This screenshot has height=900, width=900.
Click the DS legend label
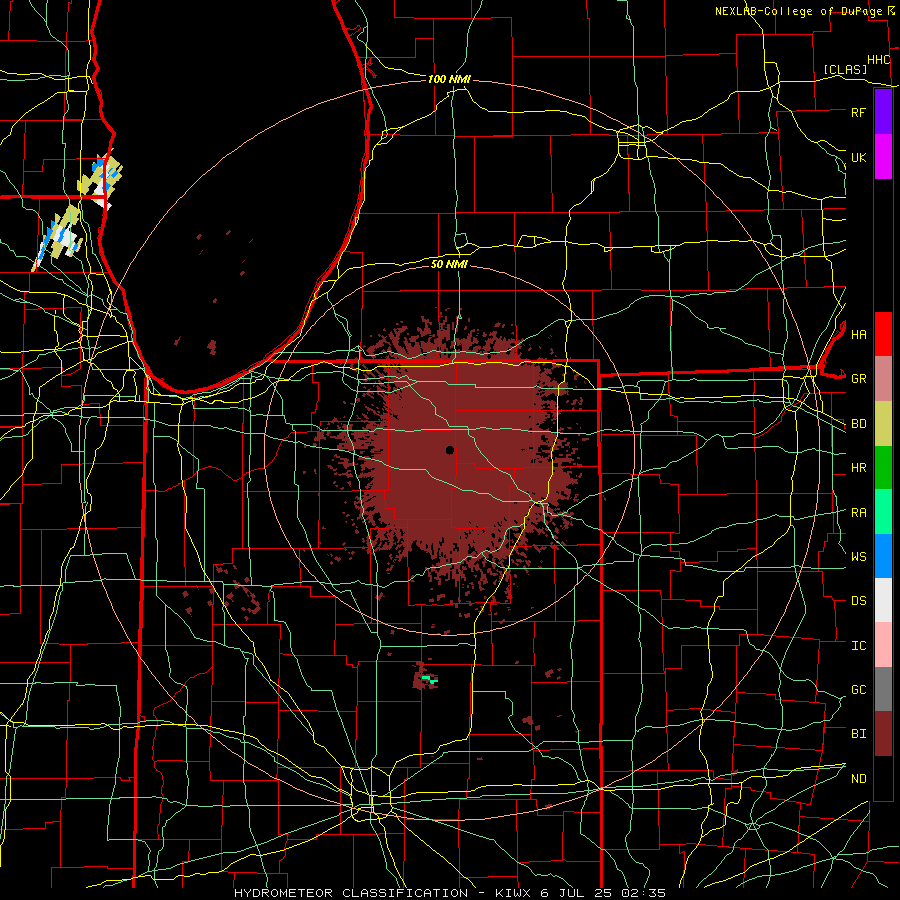858,600
